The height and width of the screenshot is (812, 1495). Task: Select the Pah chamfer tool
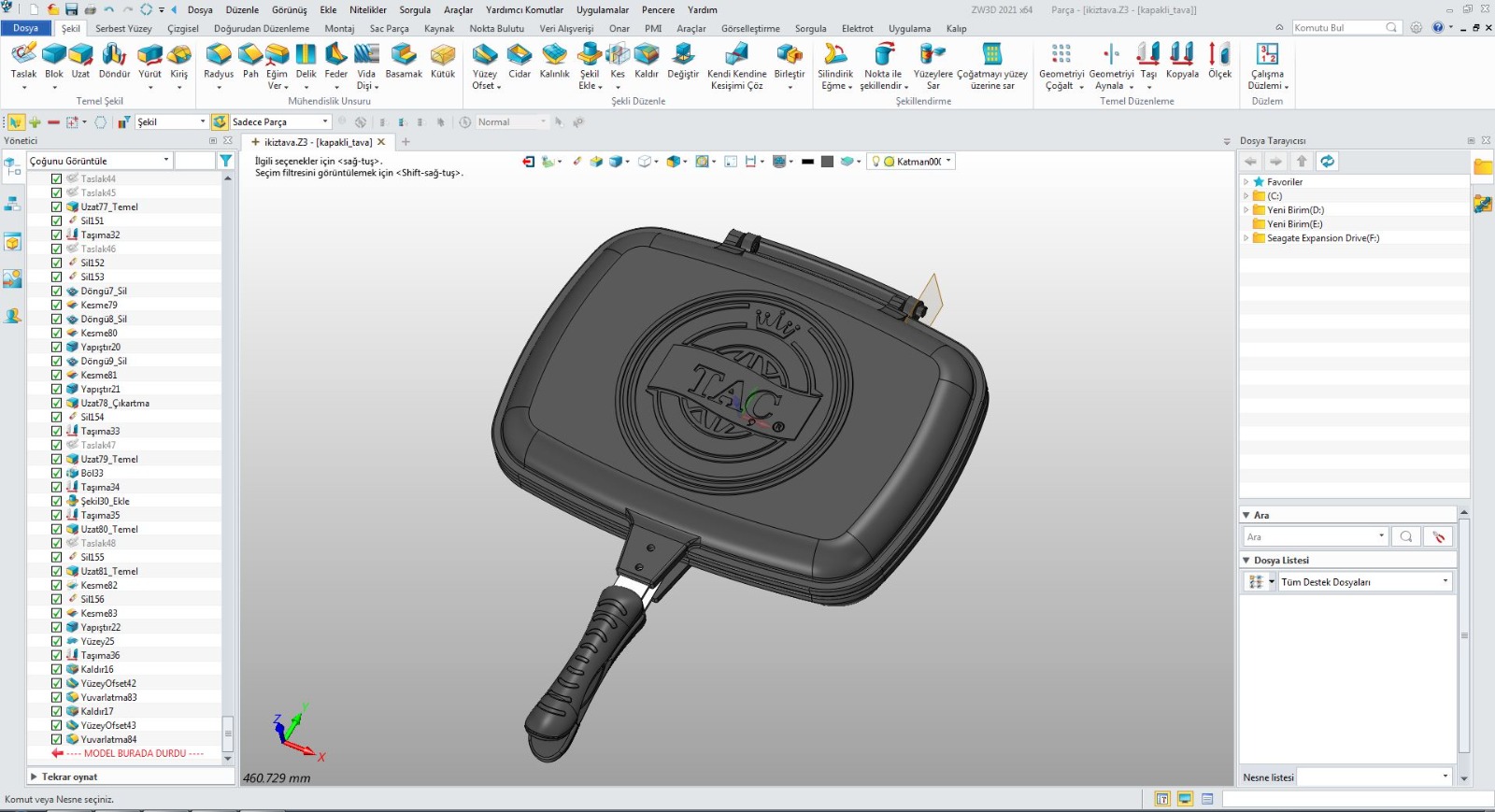tap(250, 61)
